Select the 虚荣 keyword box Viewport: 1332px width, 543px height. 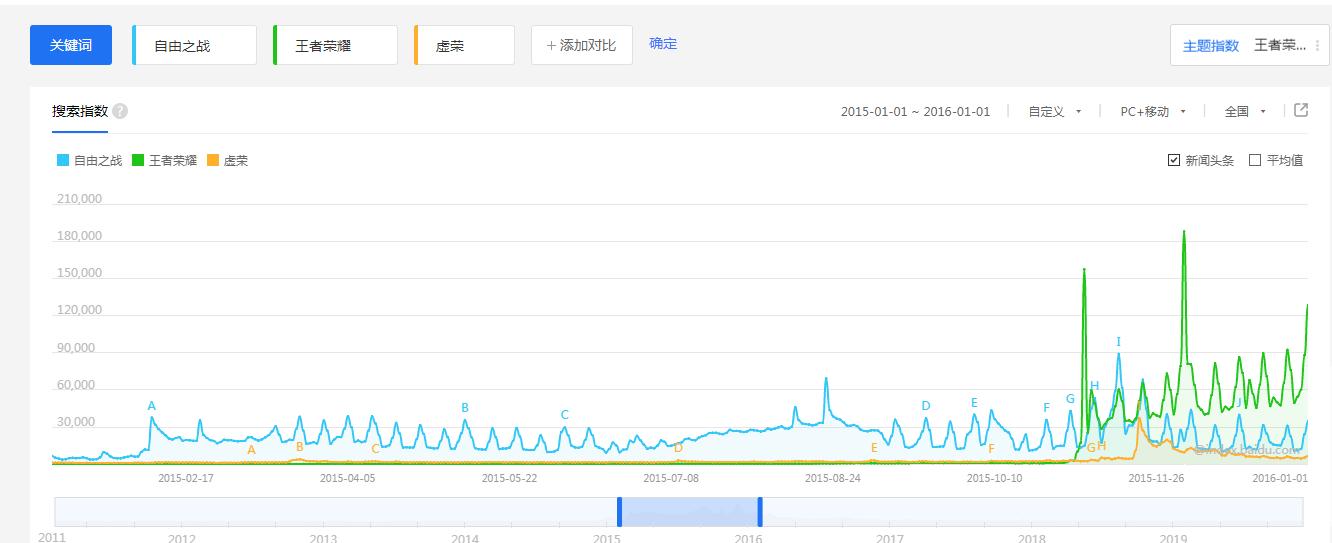(x=464, y=46)
